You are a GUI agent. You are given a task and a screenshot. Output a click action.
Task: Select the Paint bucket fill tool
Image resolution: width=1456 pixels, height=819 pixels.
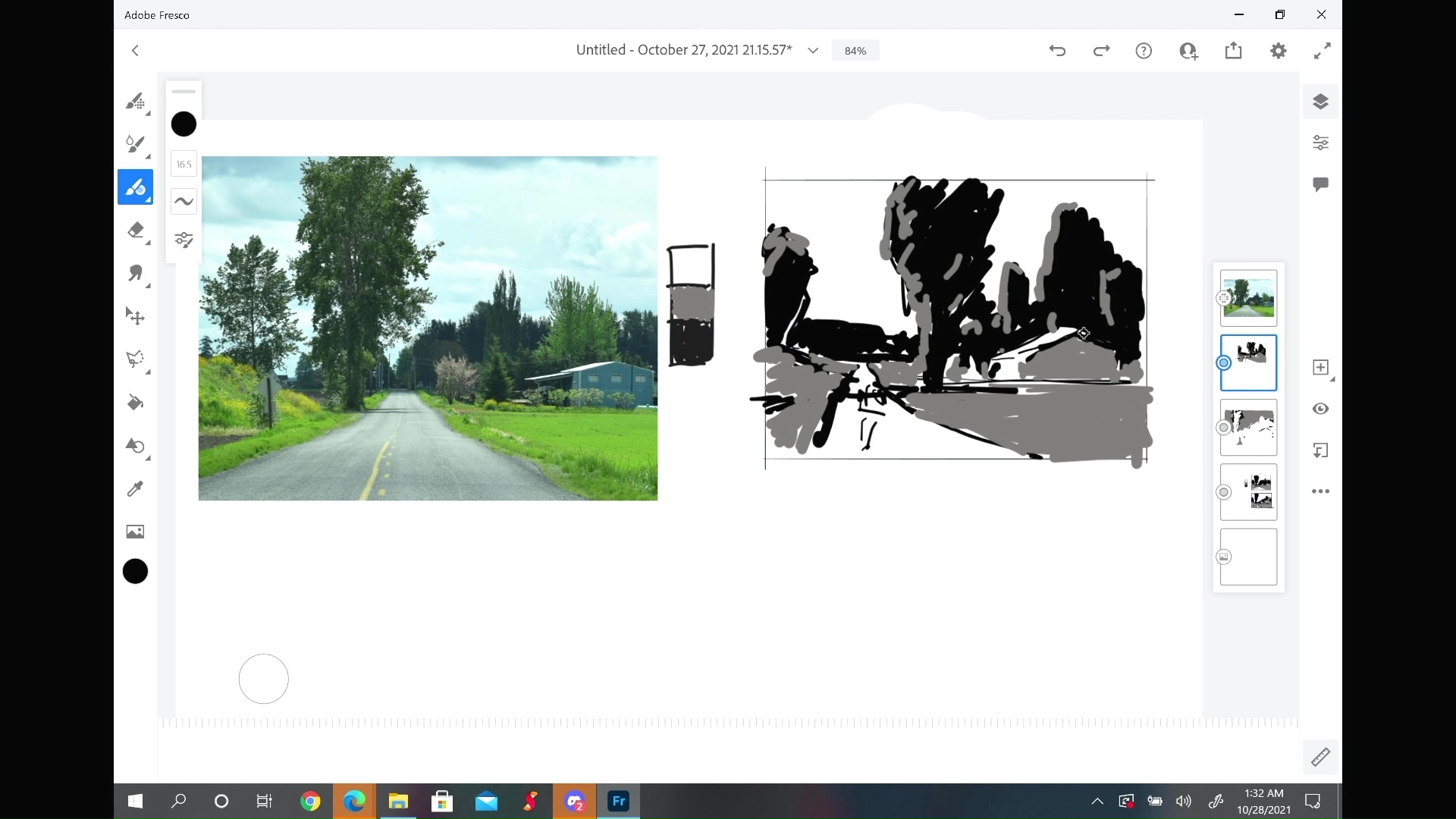(135, 403)
